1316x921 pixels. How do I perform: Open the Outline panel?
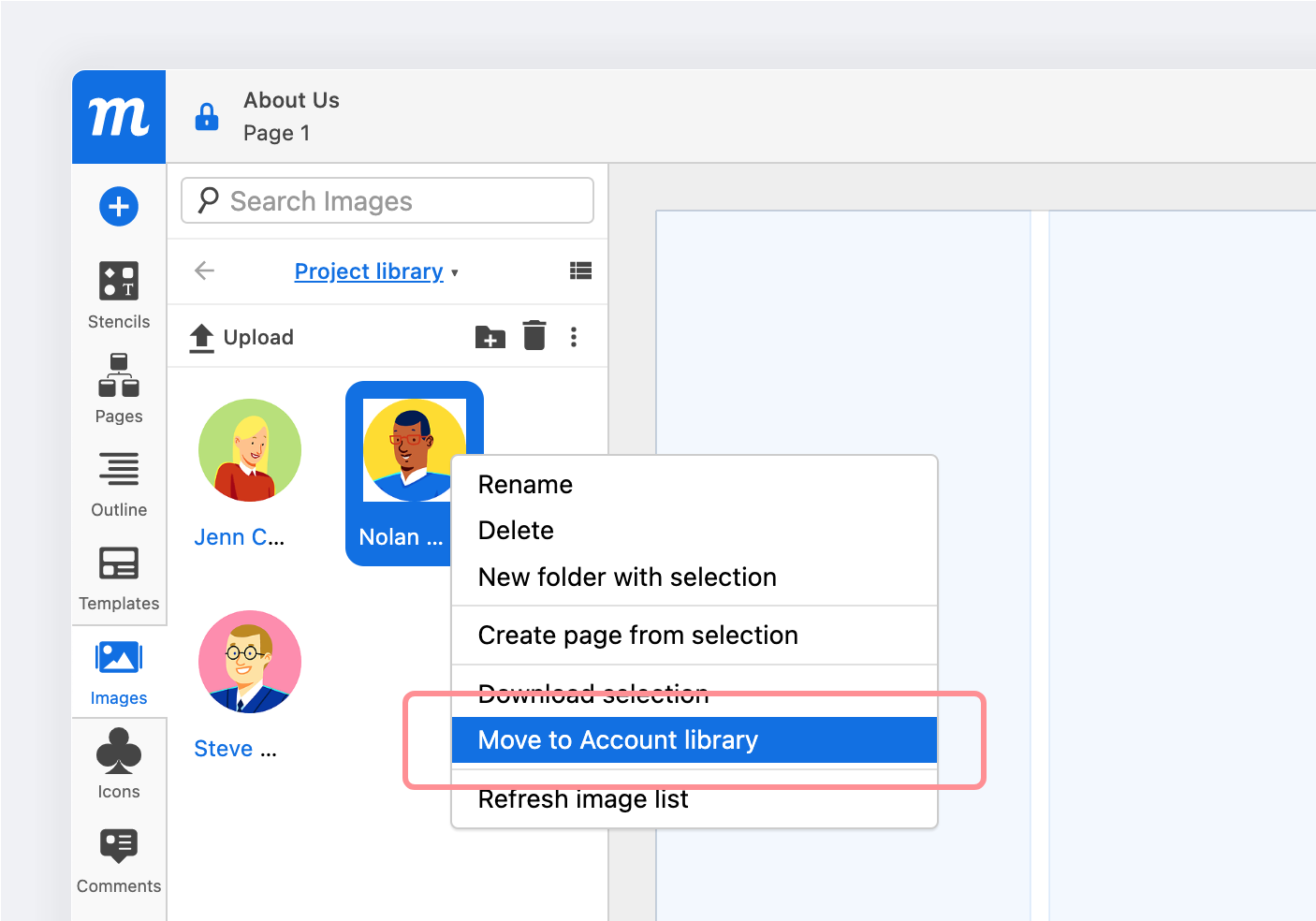tap(118, 482)
